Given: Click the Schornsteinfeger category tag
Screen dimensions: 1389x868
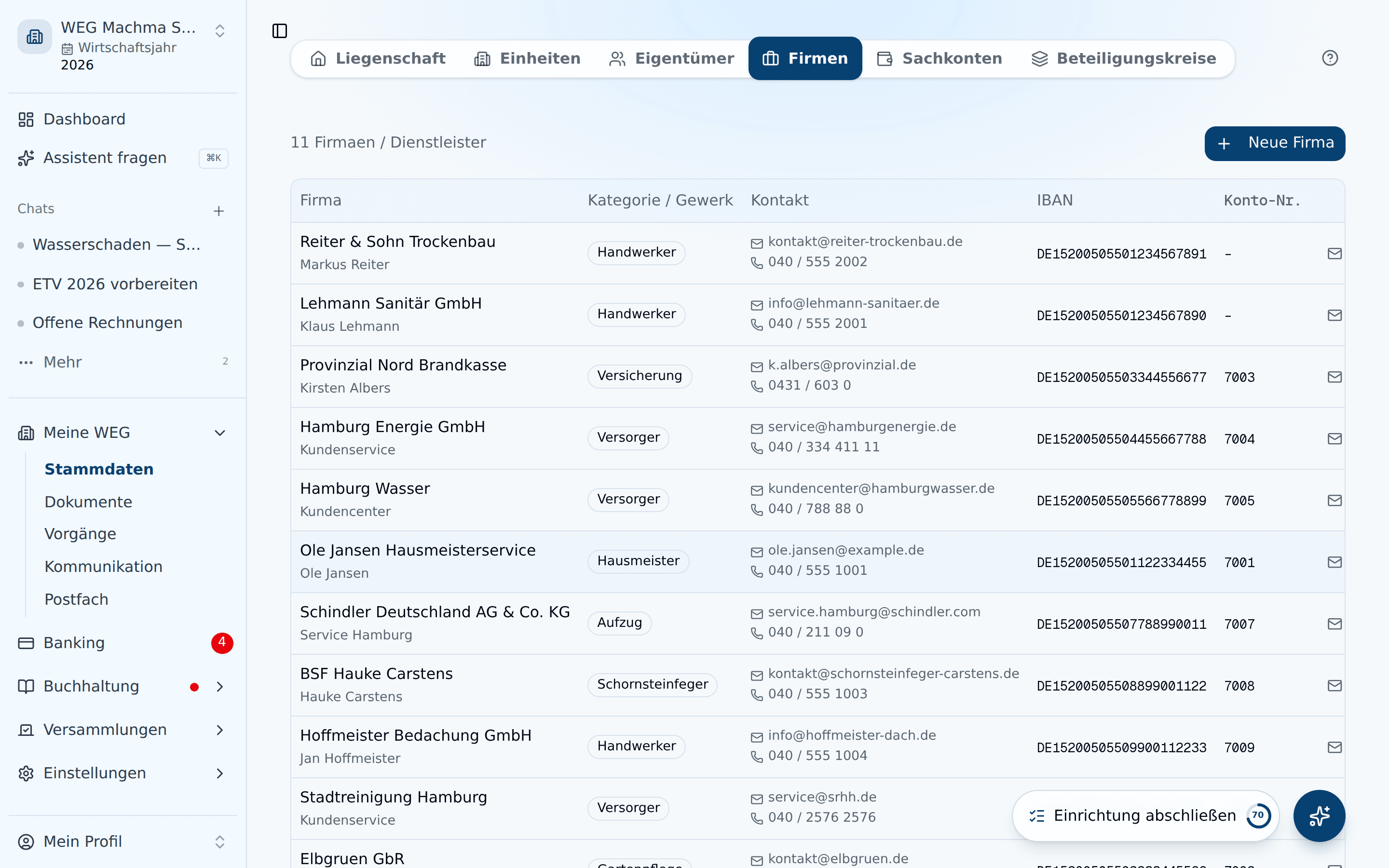Looking at the screenshot, I should point(652,684).
